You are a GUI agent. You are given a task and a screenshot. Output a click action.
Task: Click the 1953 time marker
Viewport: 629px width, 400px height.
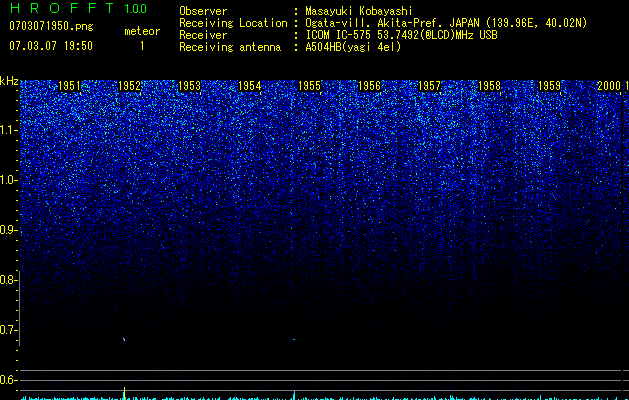189,86
